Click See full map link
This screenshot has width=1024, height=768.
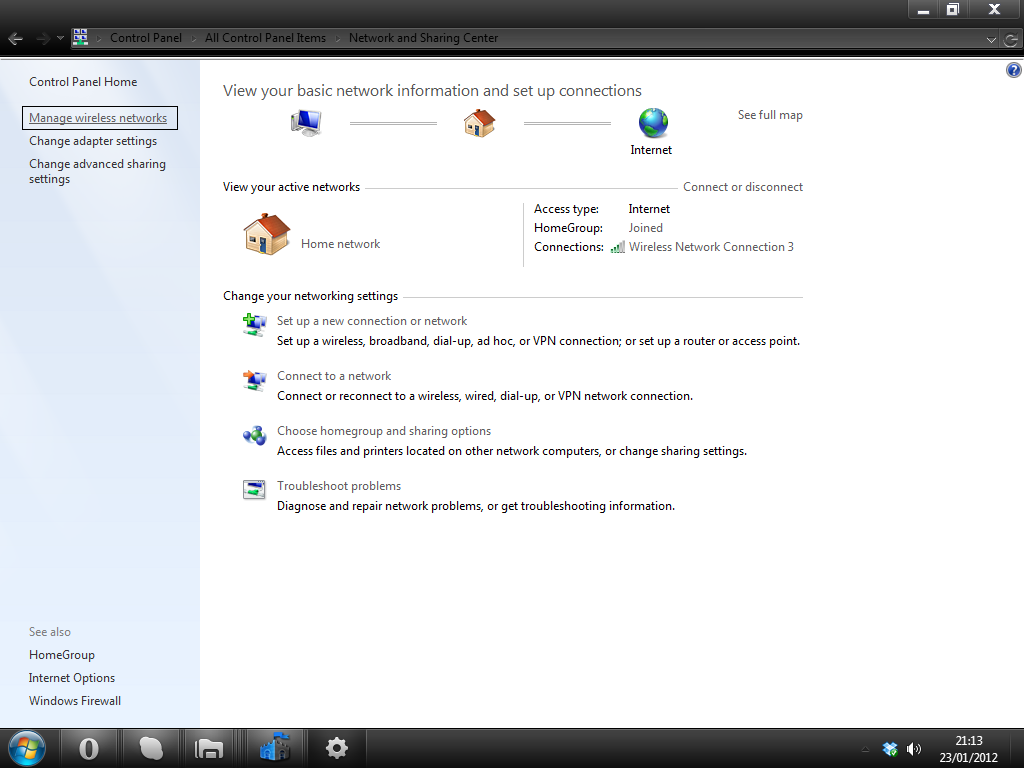coord(770,115)
